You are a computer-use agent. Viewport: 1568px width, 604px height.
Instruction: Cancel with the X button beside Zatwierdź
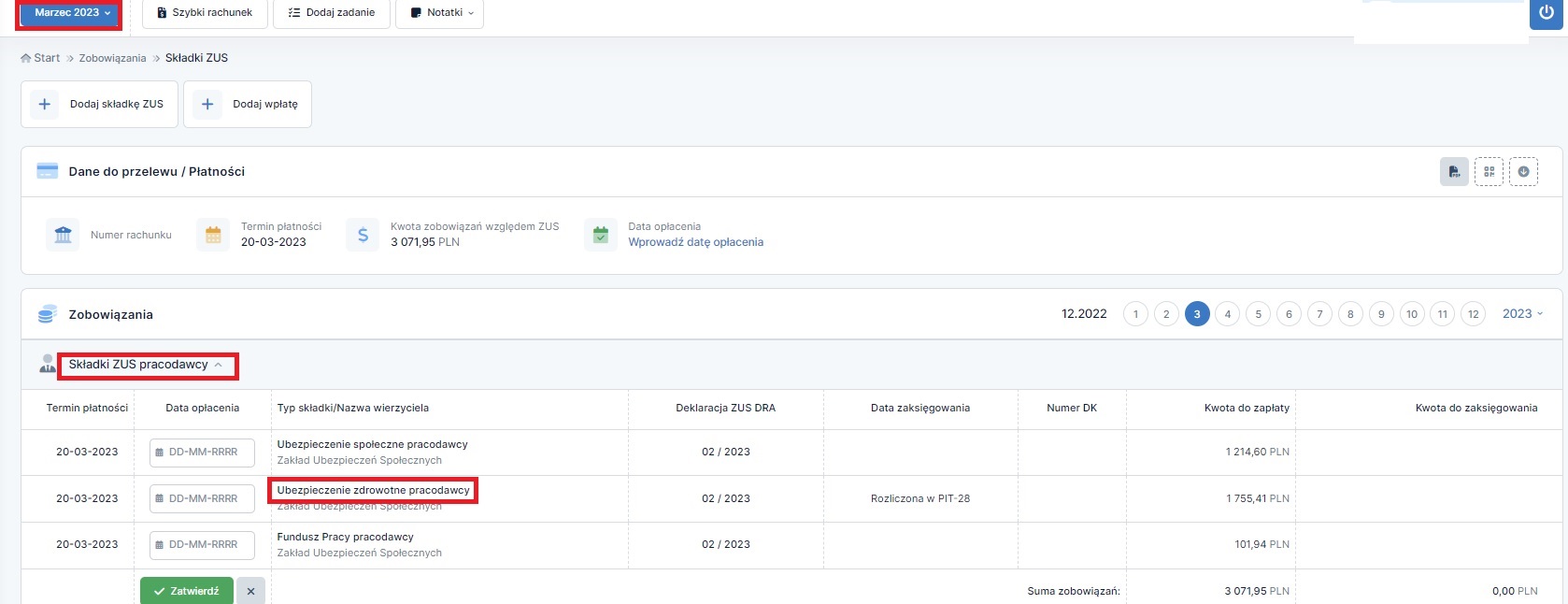(250, 591)
